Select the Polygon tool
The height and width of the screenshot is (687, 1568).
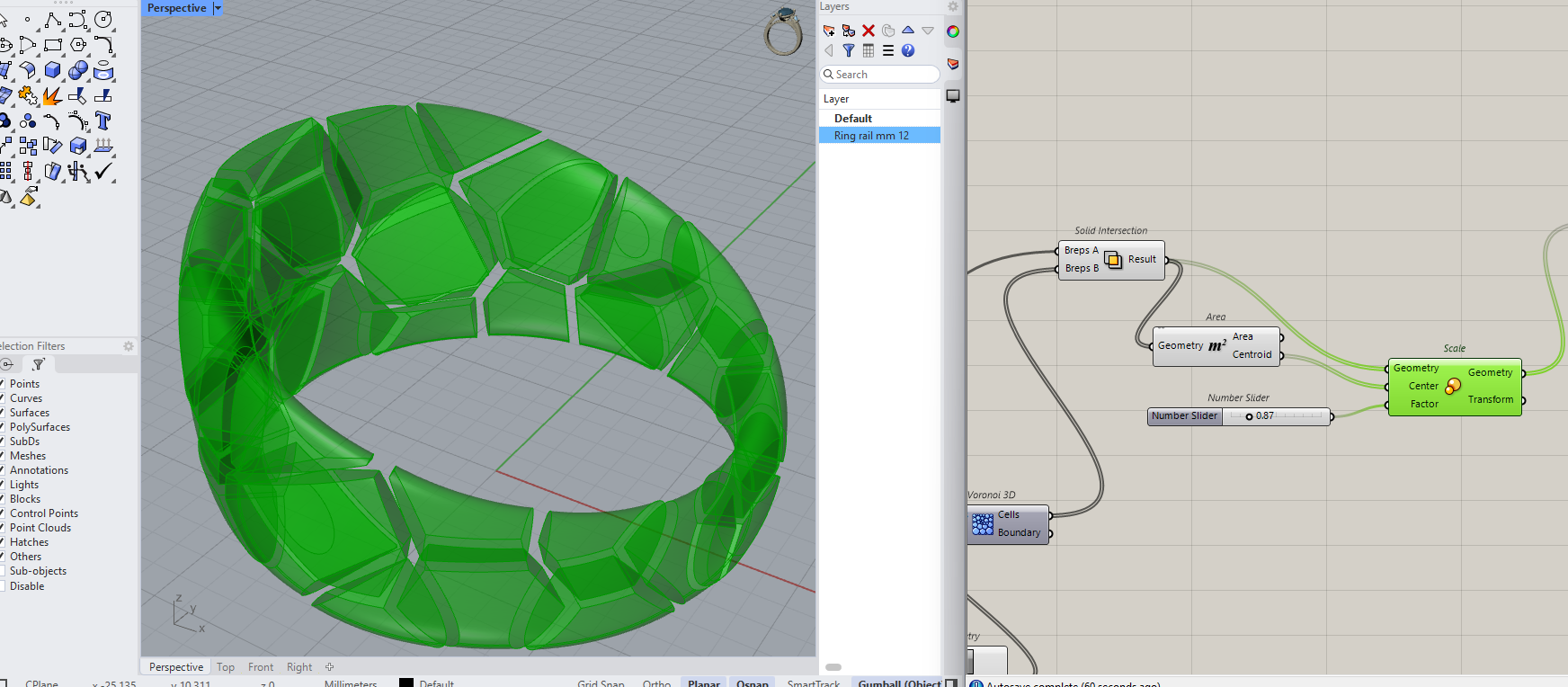tap(78, 44)
